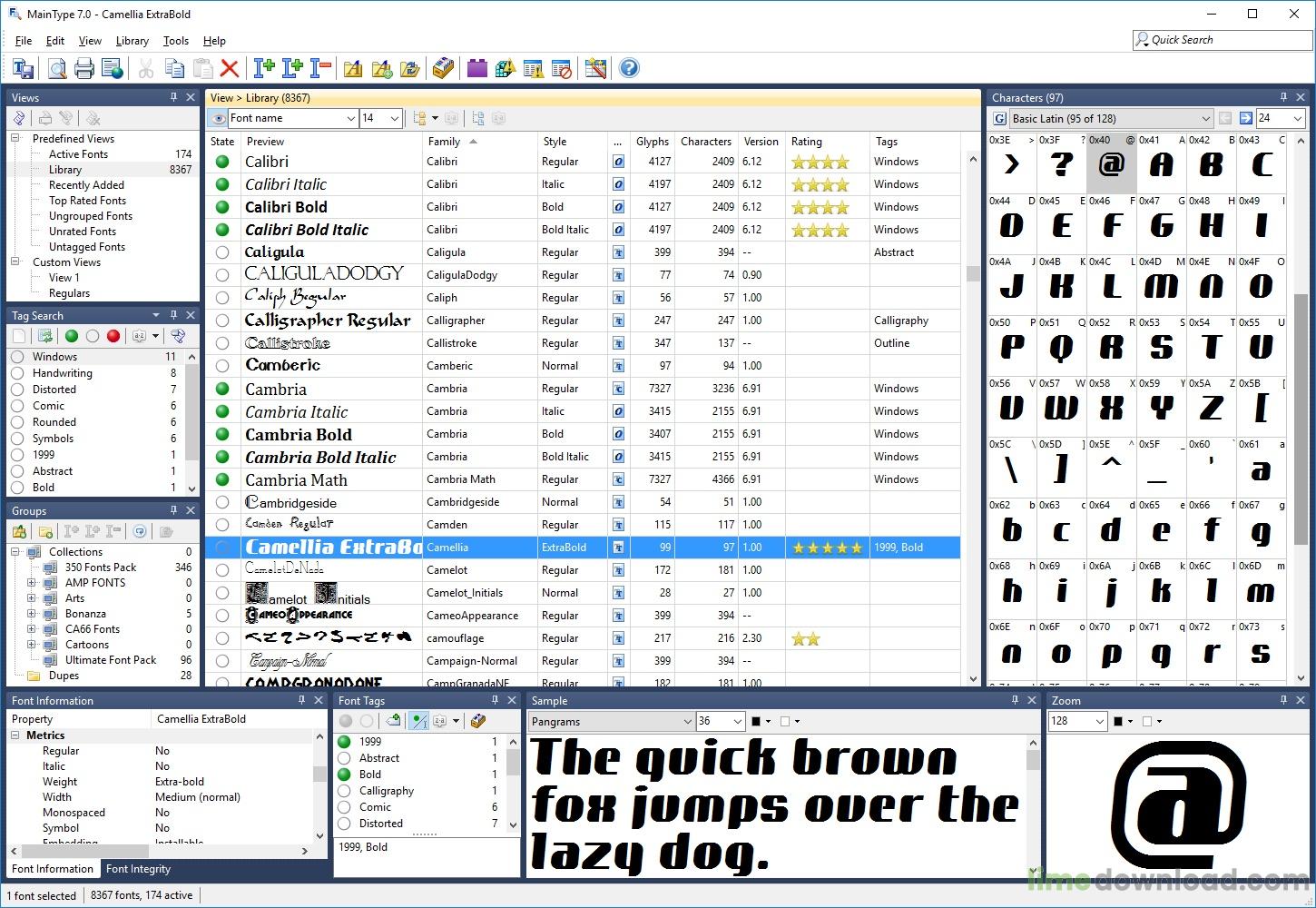Open the Print fonts dialog from toolbar
The image size is (1316, 908).
click(83, 68)
